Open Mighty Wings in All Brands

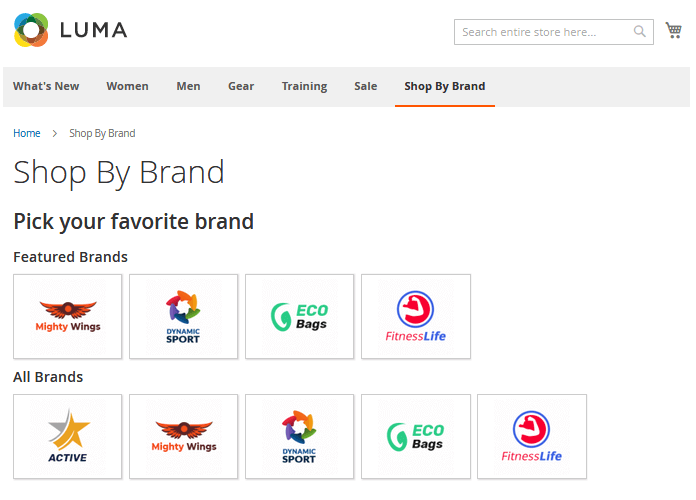click(x=183, y=437)
